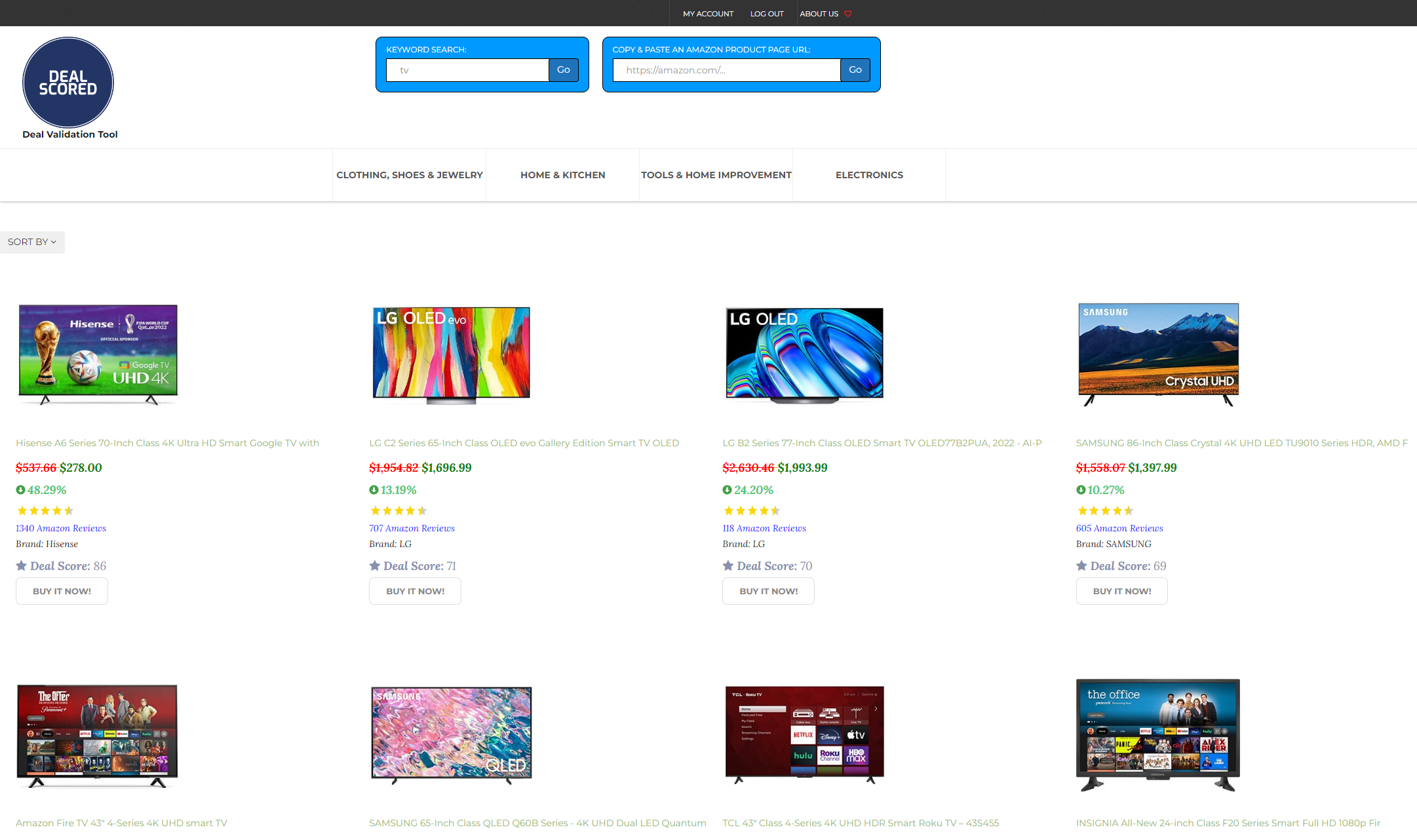Click Buy It Now for Hisense TV
The height and width of the screenshot is (840, 1417).
click(x=62, y=591)
